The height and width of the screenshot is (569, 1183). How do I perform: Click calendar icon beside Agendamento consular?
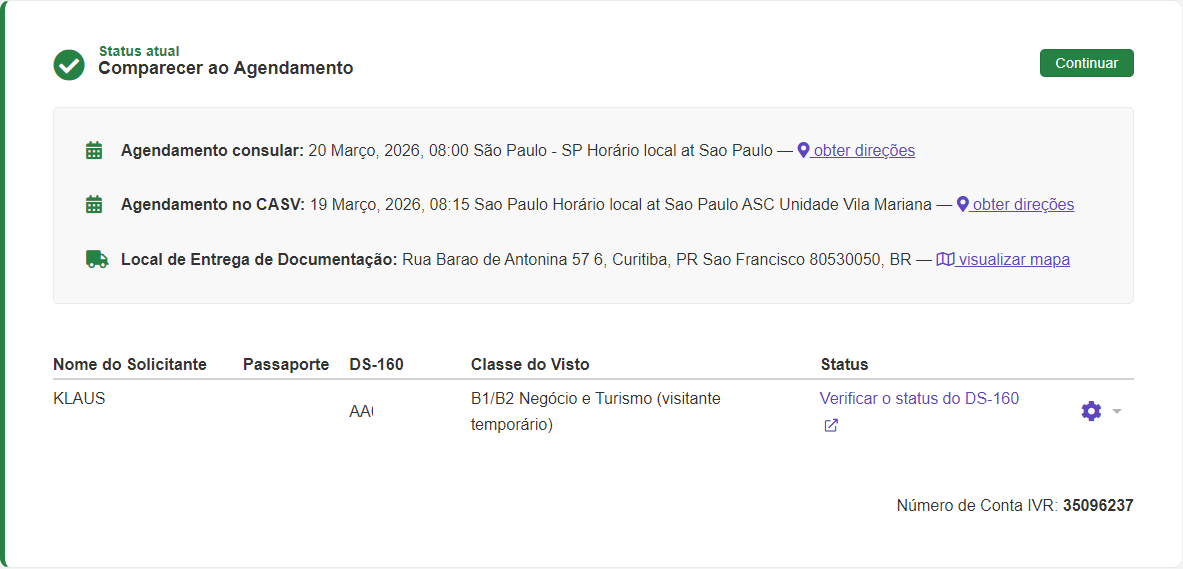click(94, 151)
